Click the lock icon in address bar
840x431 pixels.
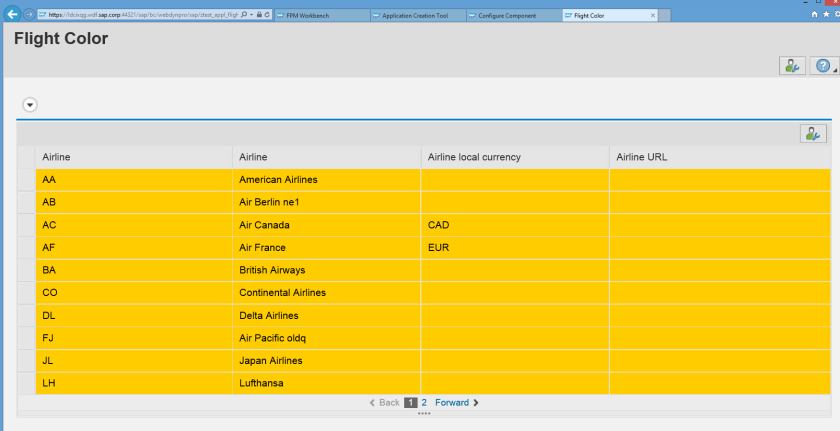click(x=260, y=15)
